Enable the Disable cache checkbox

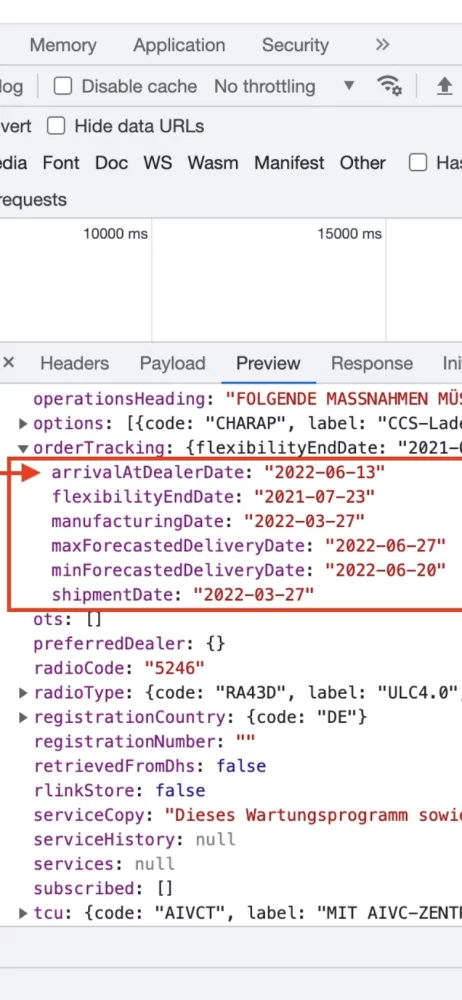click(63, 86)
